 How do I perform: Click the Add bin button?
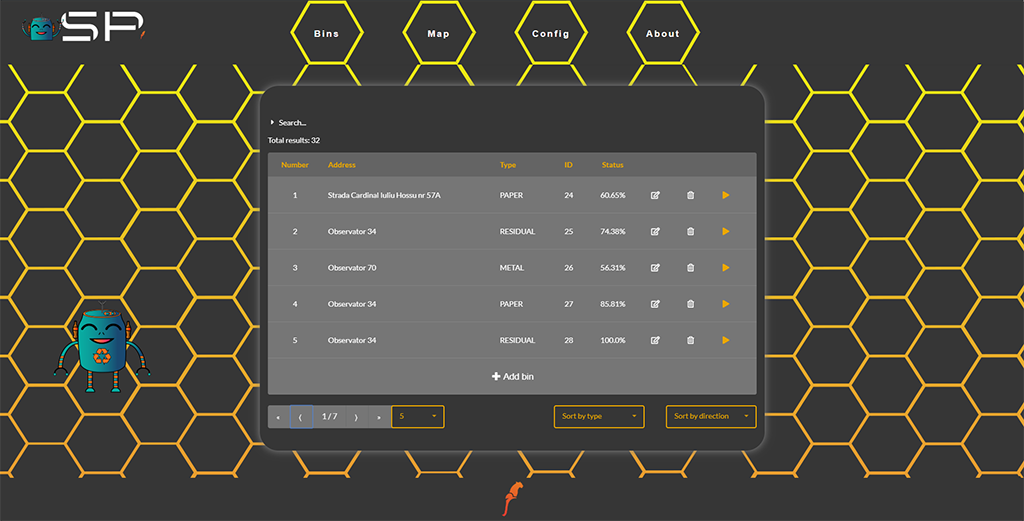click(x=512, y=376)
